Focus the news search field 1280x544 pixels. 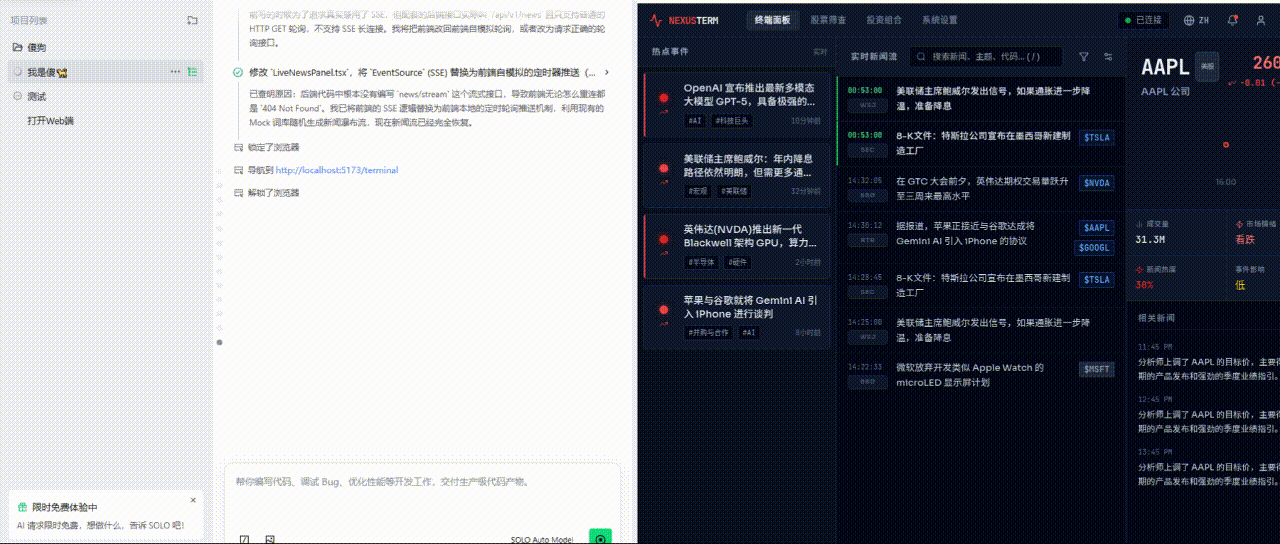pyautogui.click(x=985, y=57)
